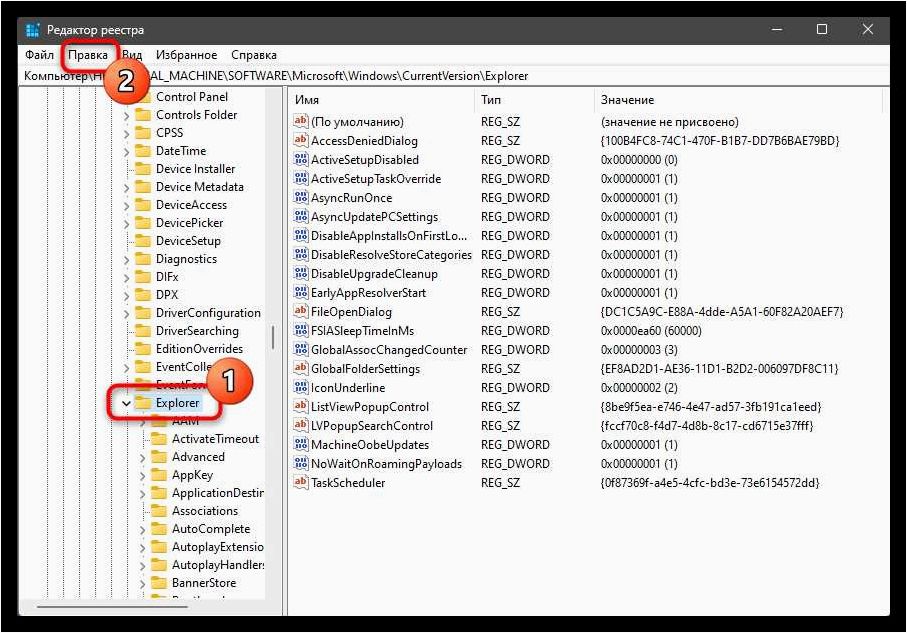Viewport: 907px width, 633px height.
Task: Click the string icon of GlobalFolderSettings
Action: click(x=300, y=368)
